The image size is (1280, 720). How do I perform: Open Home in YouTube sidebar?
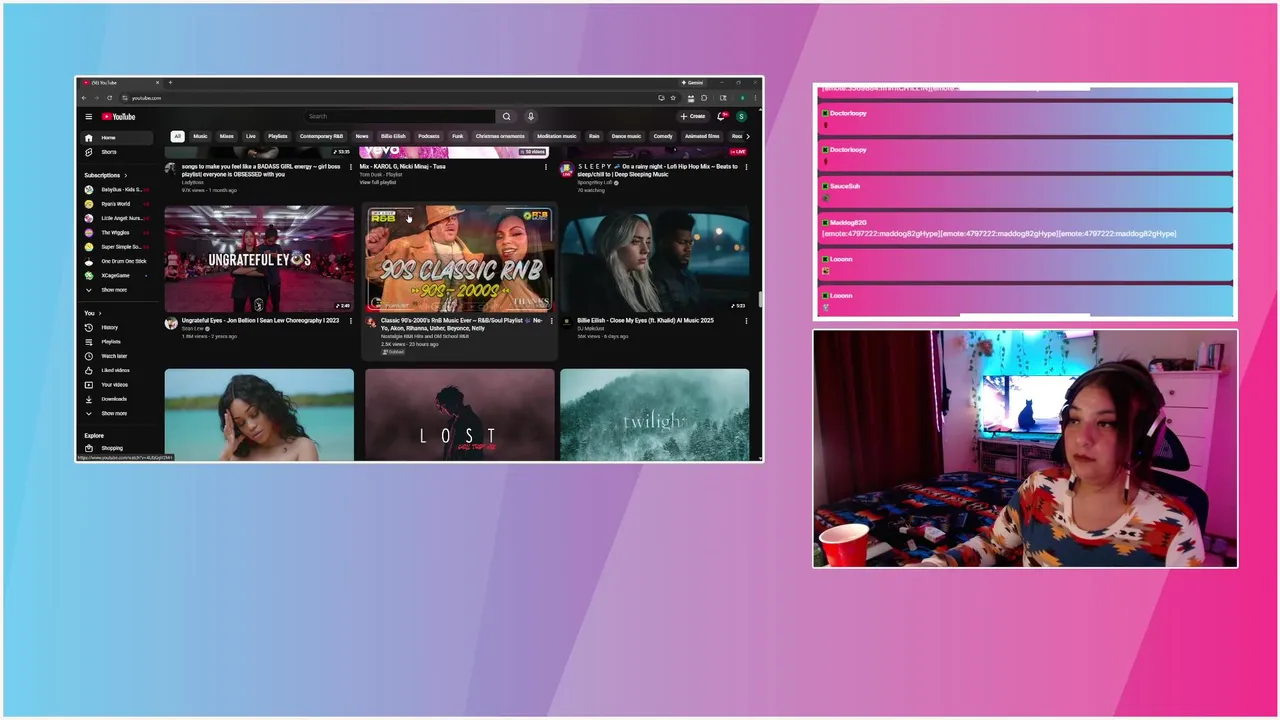click(118, 138)
